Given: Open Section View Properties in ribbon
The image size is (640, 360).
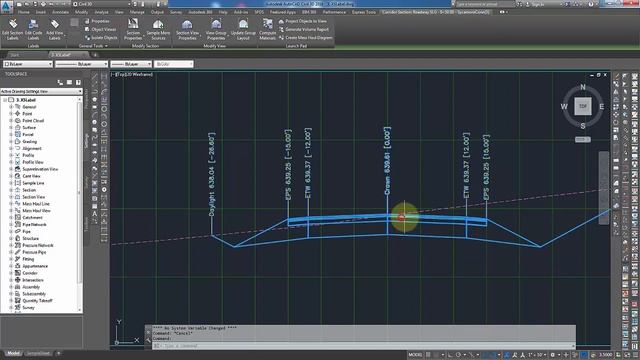Looking at the screenshot, I should (x=187, y=29).
